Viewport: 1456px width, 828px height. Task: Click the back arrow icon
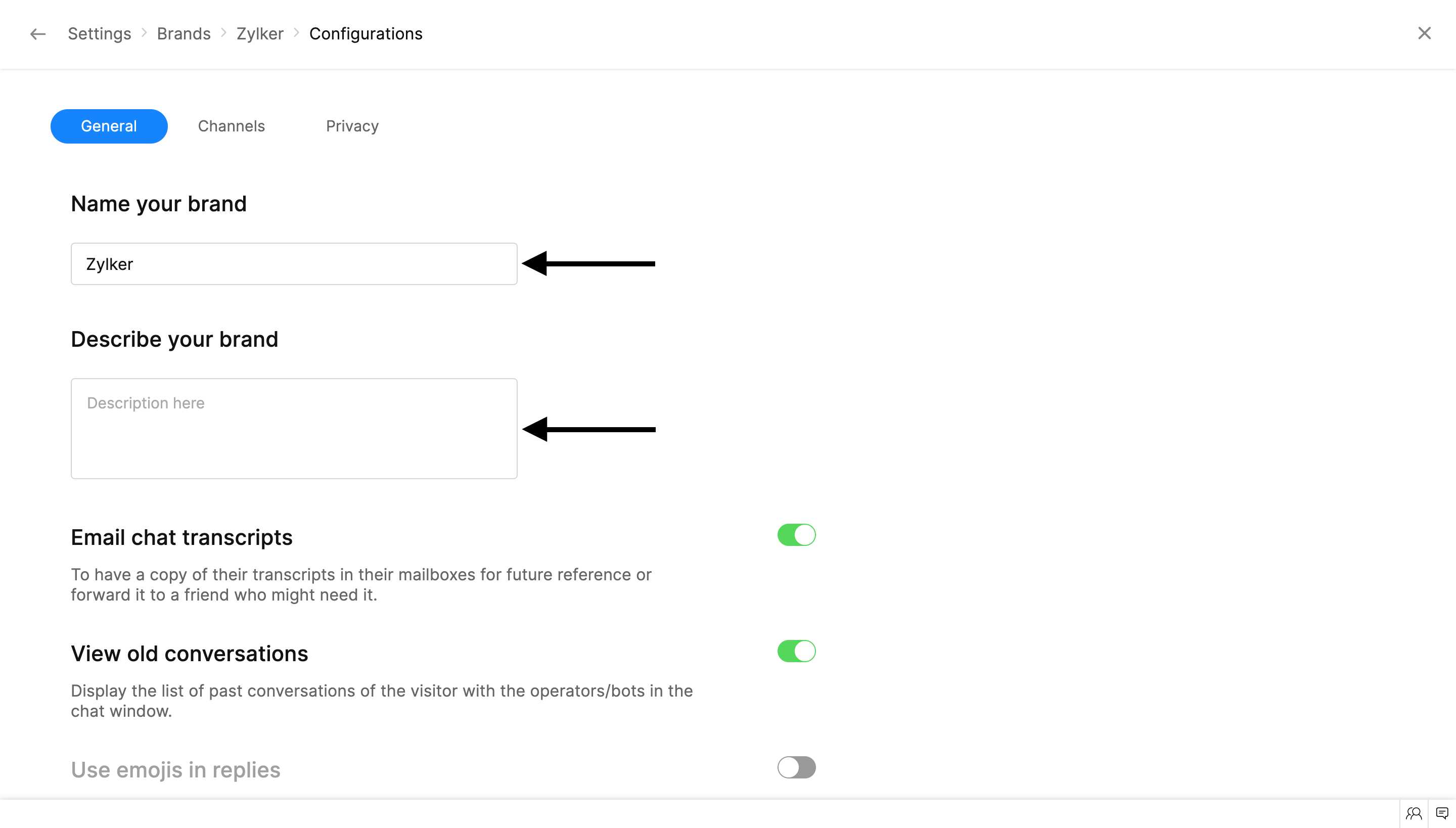37,34
